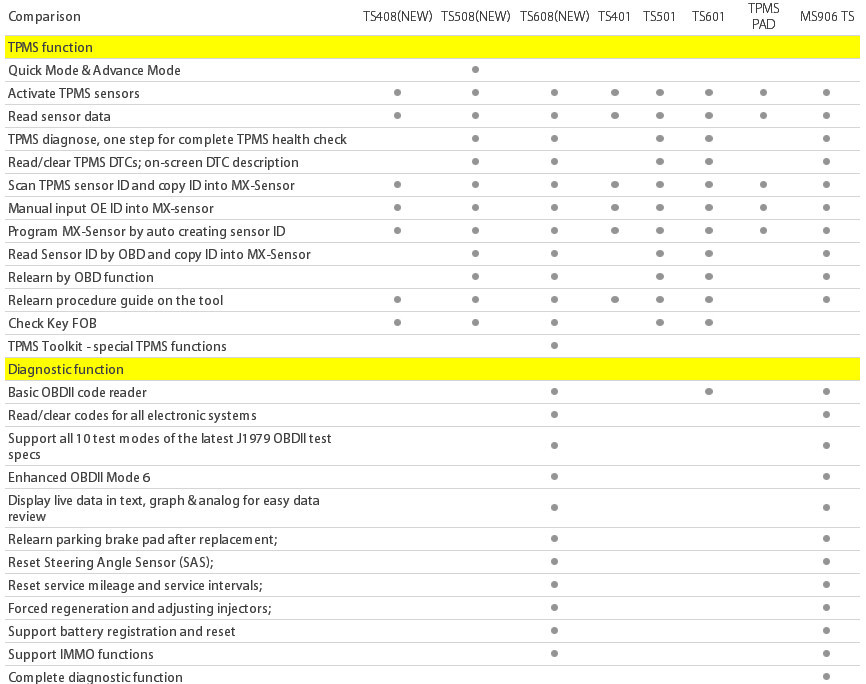The image size is (866, 684).
Task: Click Reset SAS dot under MS906 TS
Action: click(x=826, y=561)
